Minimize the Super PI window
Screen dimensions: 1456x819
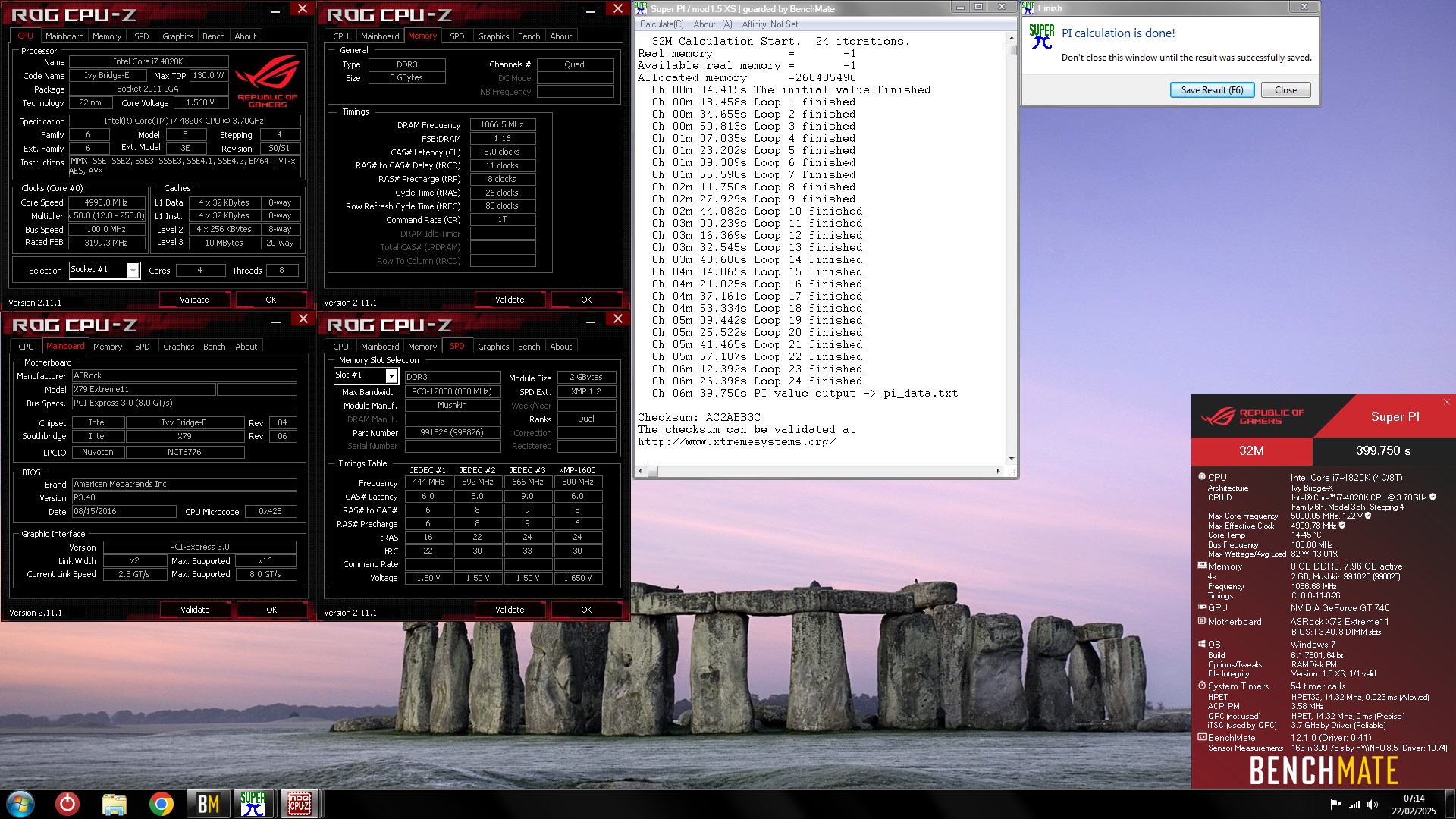click(x=960, y=7)
